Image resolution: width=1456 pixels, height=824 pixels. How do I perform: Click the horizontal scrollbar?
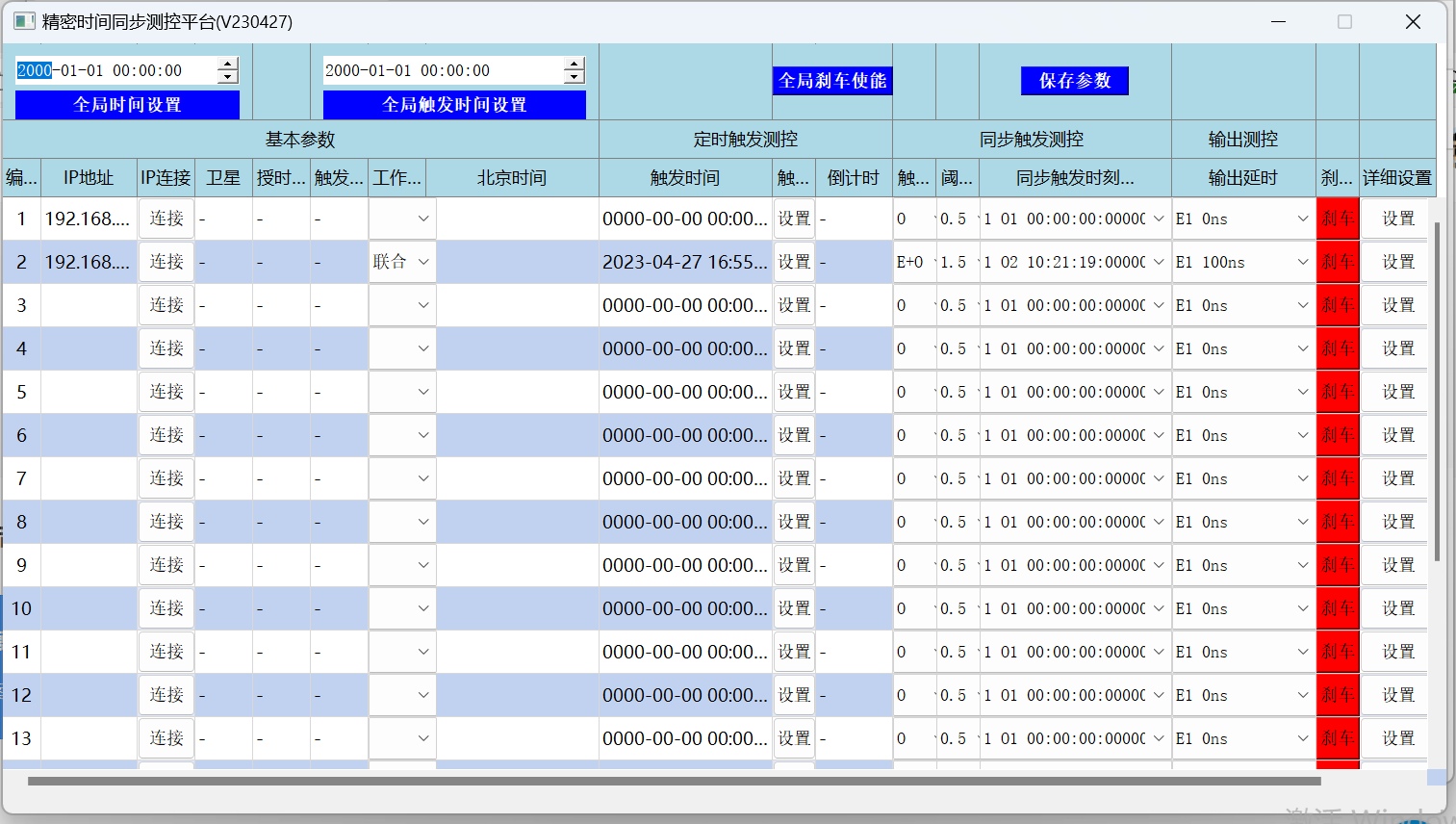pyautogui.click(x=674, y=782)
